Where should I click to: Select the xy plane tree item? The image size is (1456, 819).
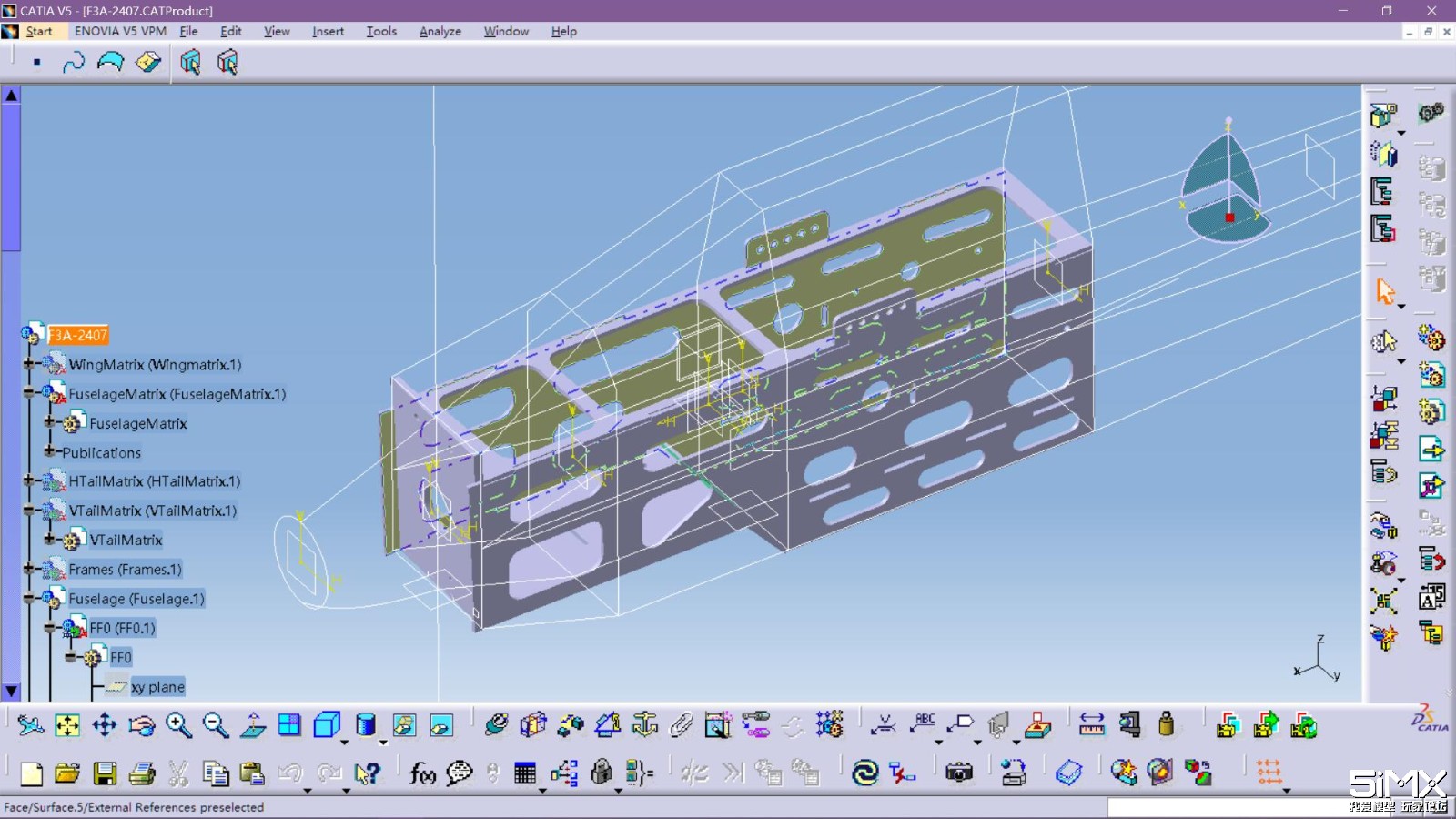point(157,686)
